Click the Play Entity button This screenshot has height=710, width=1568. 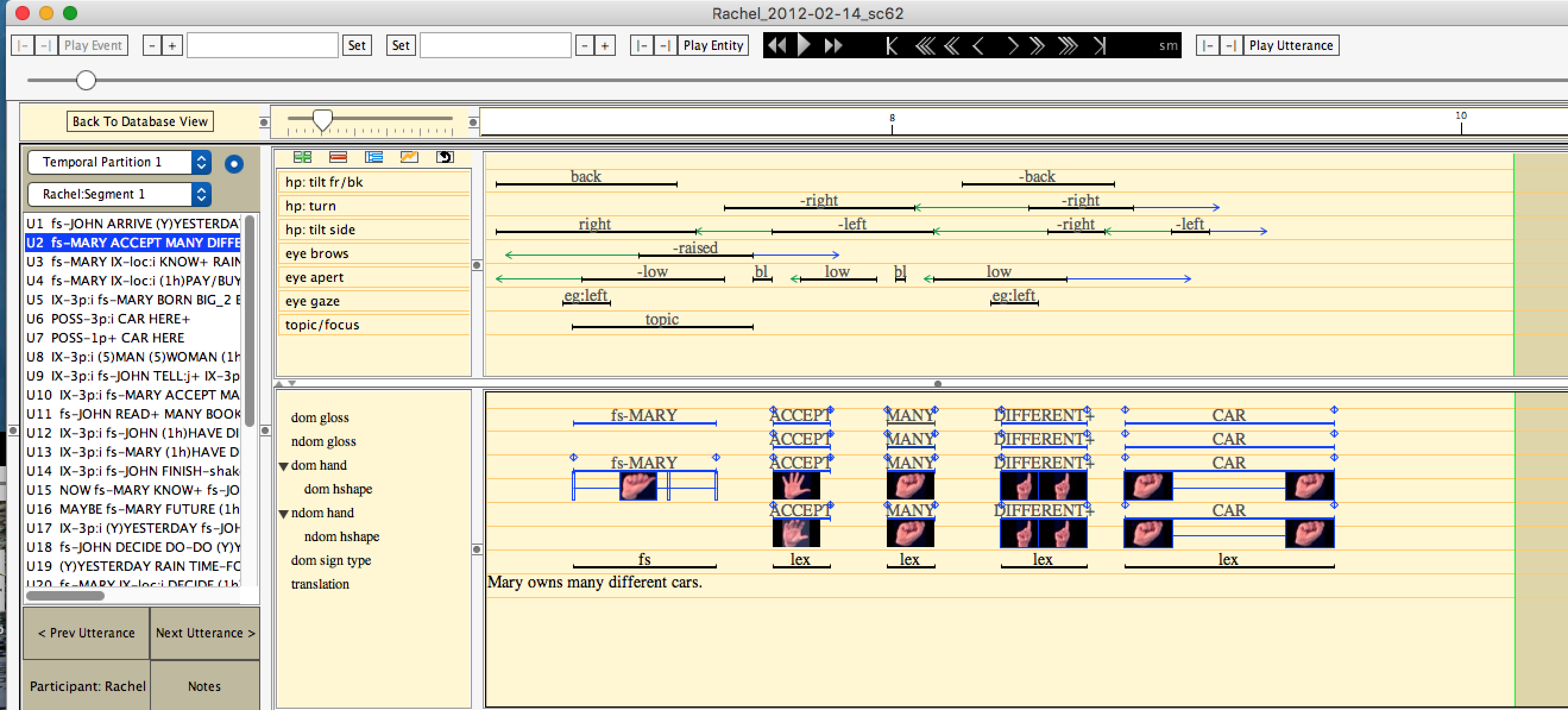[x=713, y=45]
